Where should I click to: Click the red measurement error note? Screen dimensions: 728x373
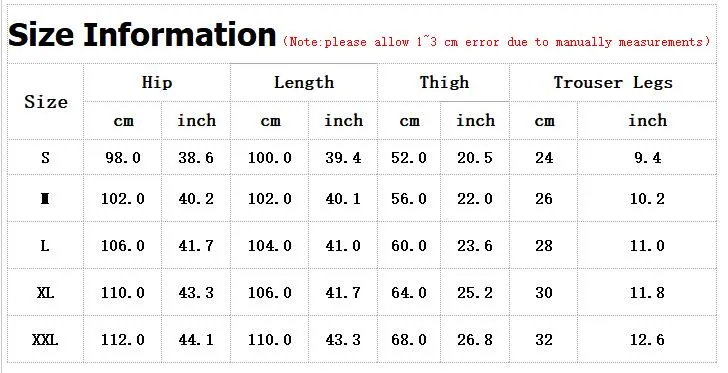point(496,42)
